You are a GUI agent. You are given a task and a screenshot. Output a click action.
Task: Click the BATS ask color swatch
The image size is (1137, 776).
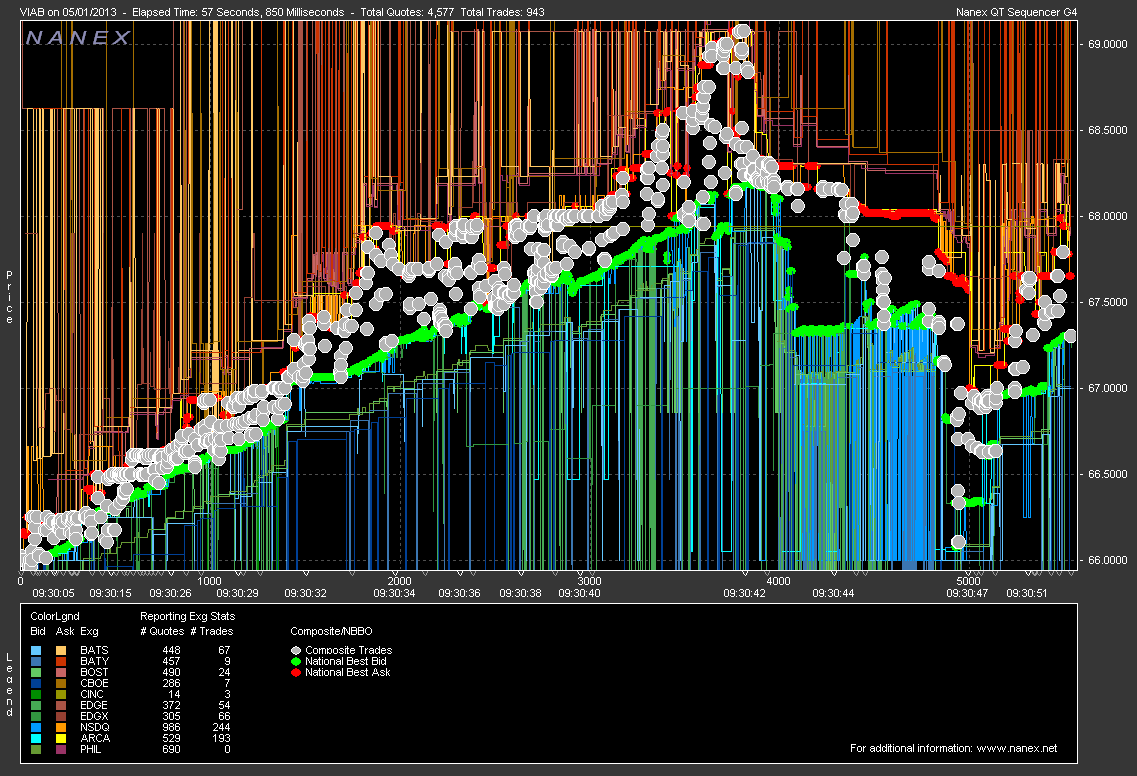(61, 651)
